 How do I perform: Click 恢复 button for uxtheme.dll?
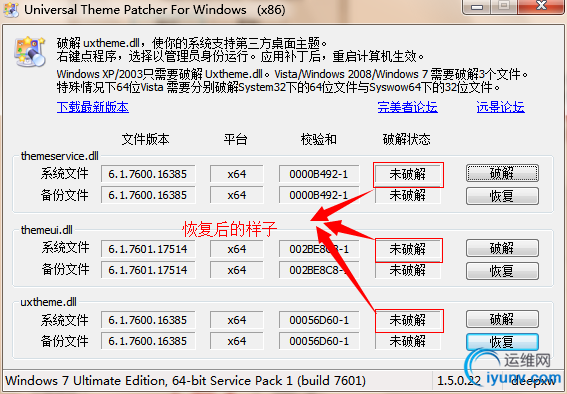(x=502, y=342)
